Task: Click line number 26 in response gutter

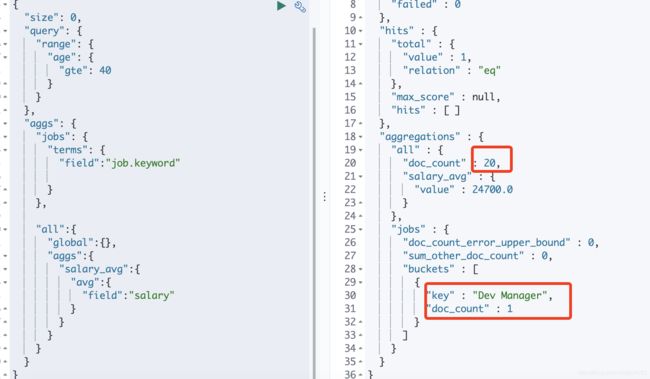Action: [350, 243]
